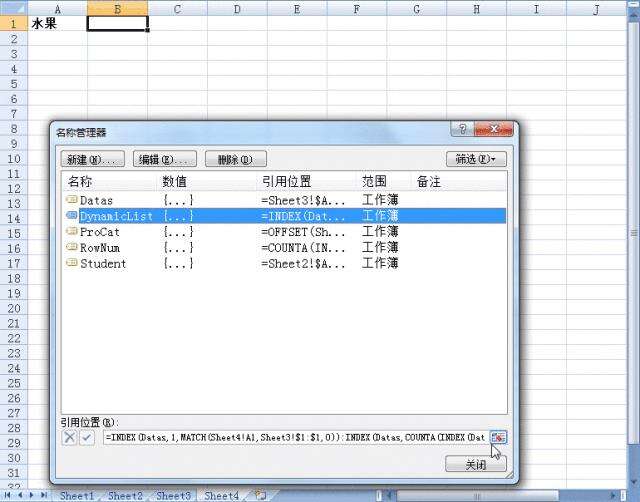Viewport: 640px width, 502px height.
Task: Select row 5 header
Action: click(14, 84)
